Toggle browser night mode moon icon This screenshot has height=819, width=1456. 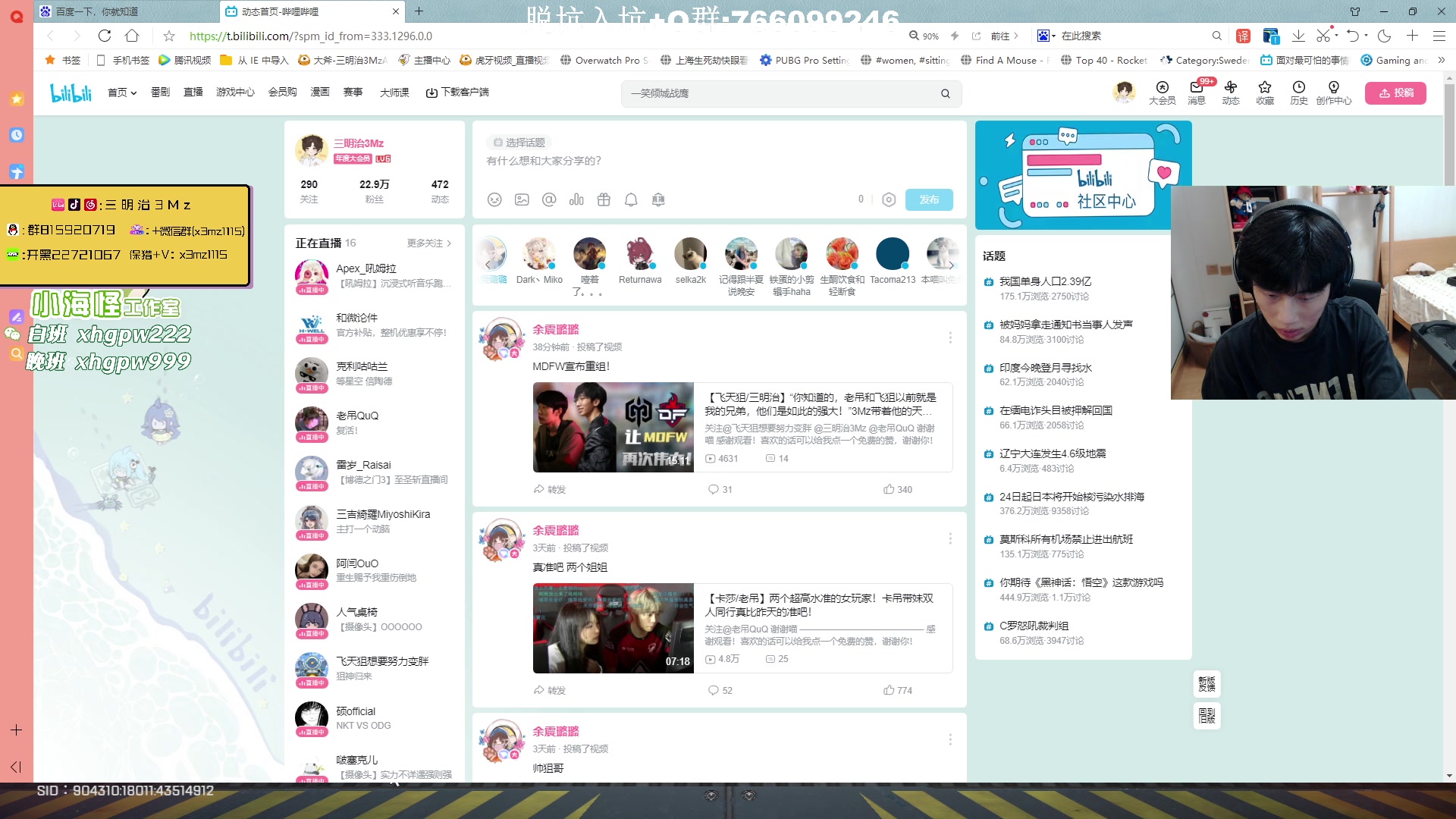pyautogui.click(x=1384, y=36)
